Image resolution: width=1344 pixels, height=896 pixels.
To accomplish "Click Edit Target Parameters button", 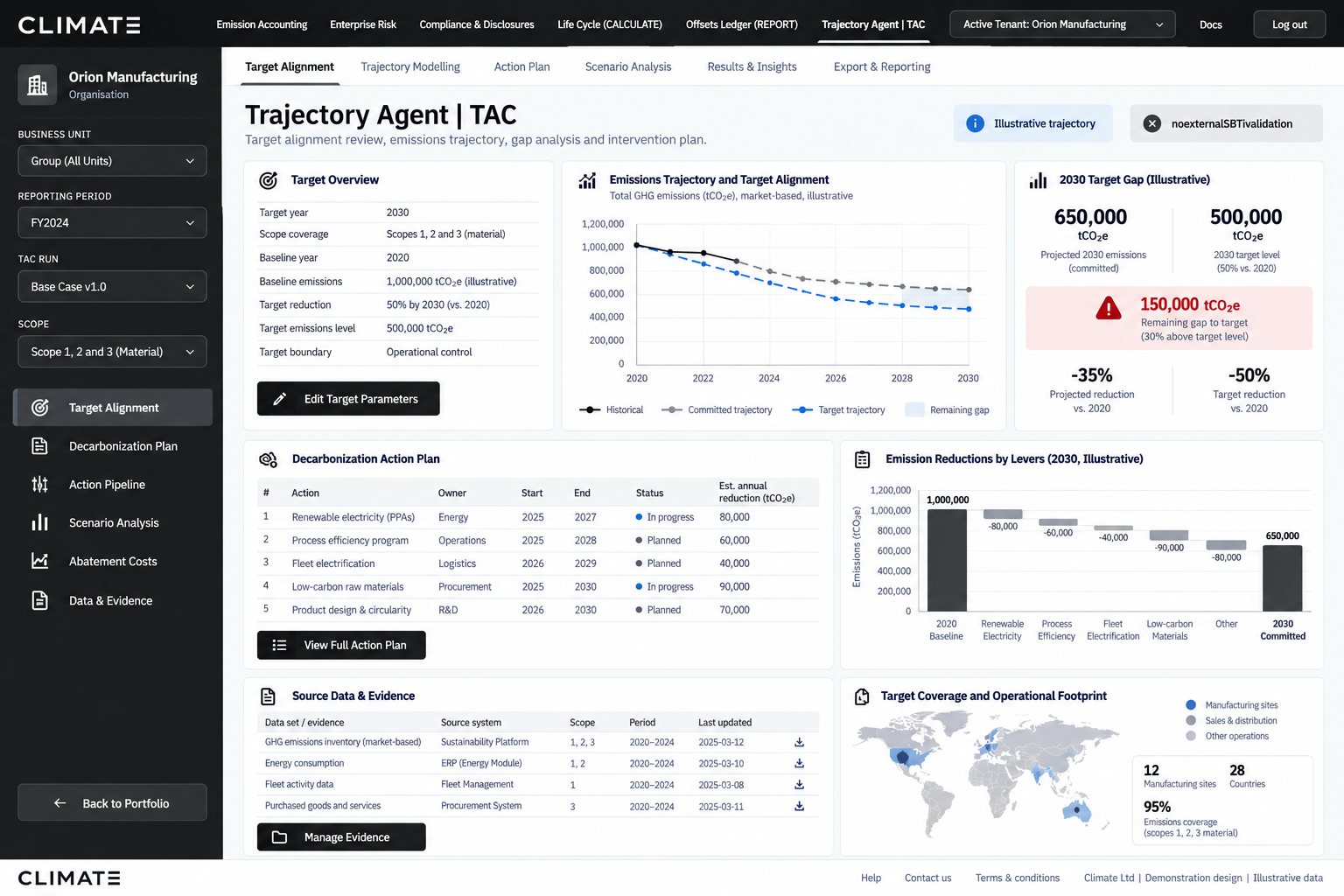I will [x=348, y=399].
